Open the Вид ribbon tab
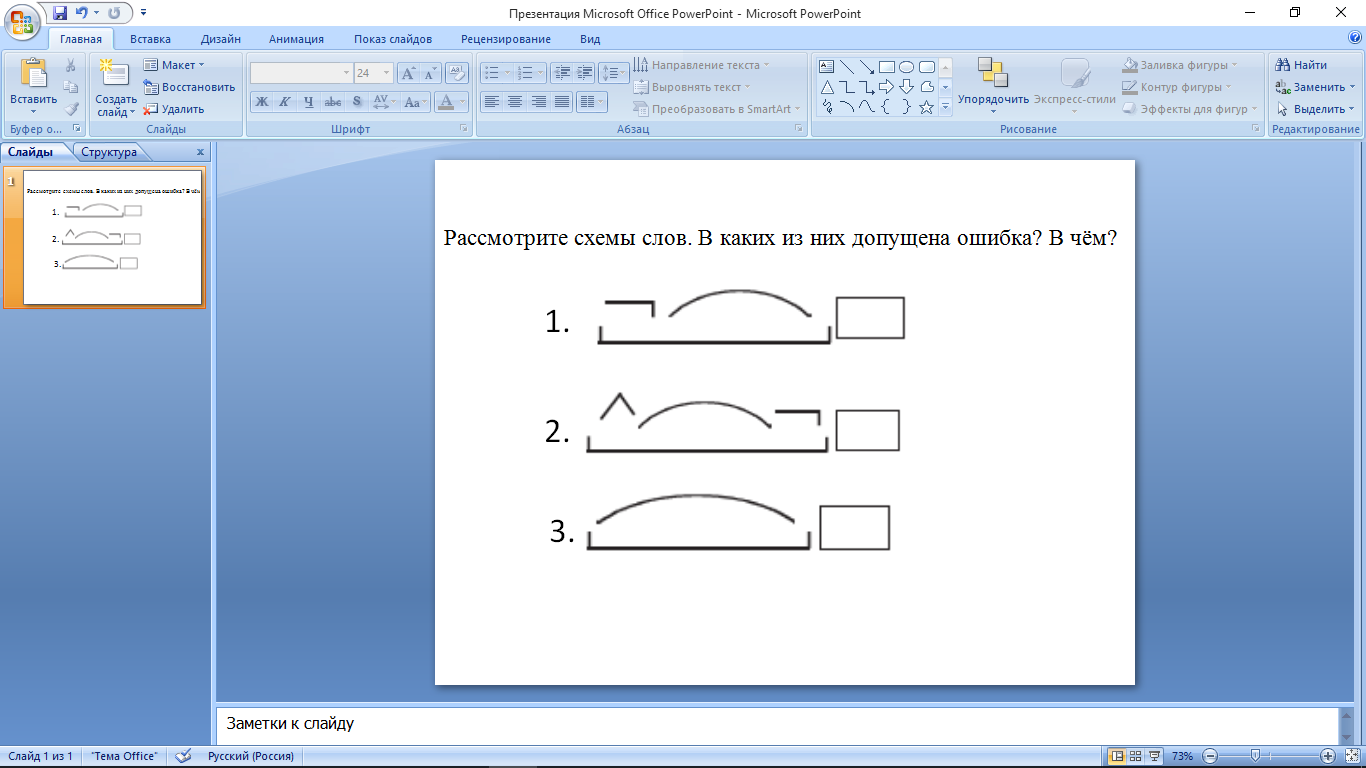 click(590, 39)
